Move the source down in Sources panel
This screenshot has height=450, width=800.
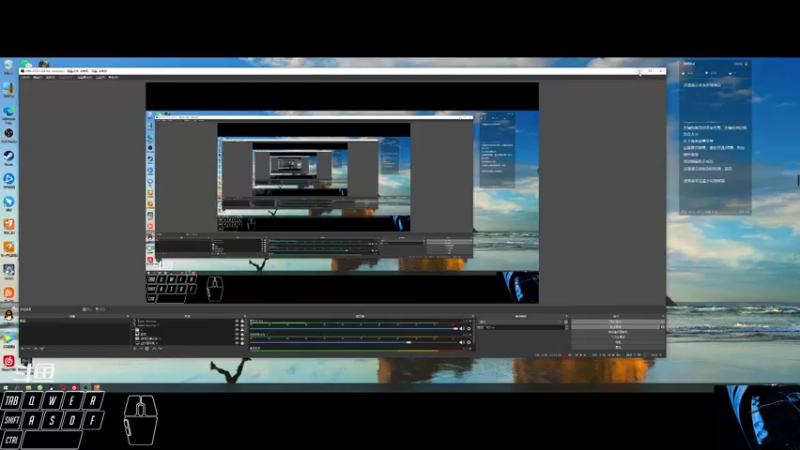tap(160, 348)
